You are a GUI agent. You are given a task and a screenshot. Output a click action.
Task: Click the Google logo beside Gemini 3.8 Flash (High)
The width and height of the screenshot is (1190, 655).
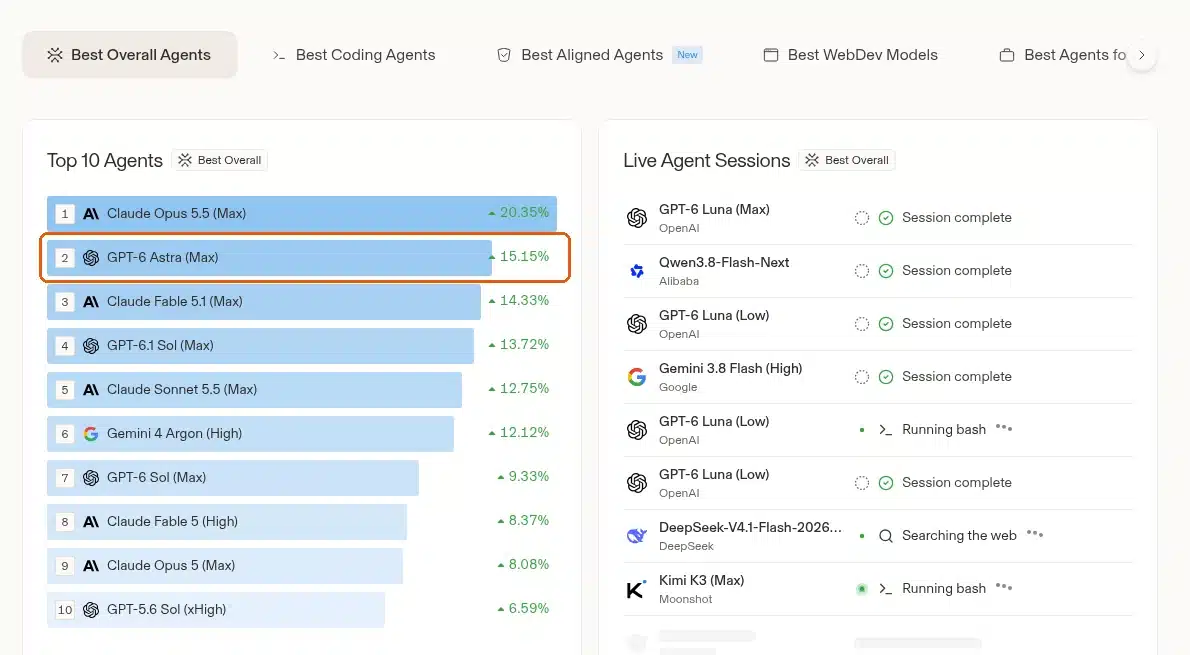(x=637, y=377)
